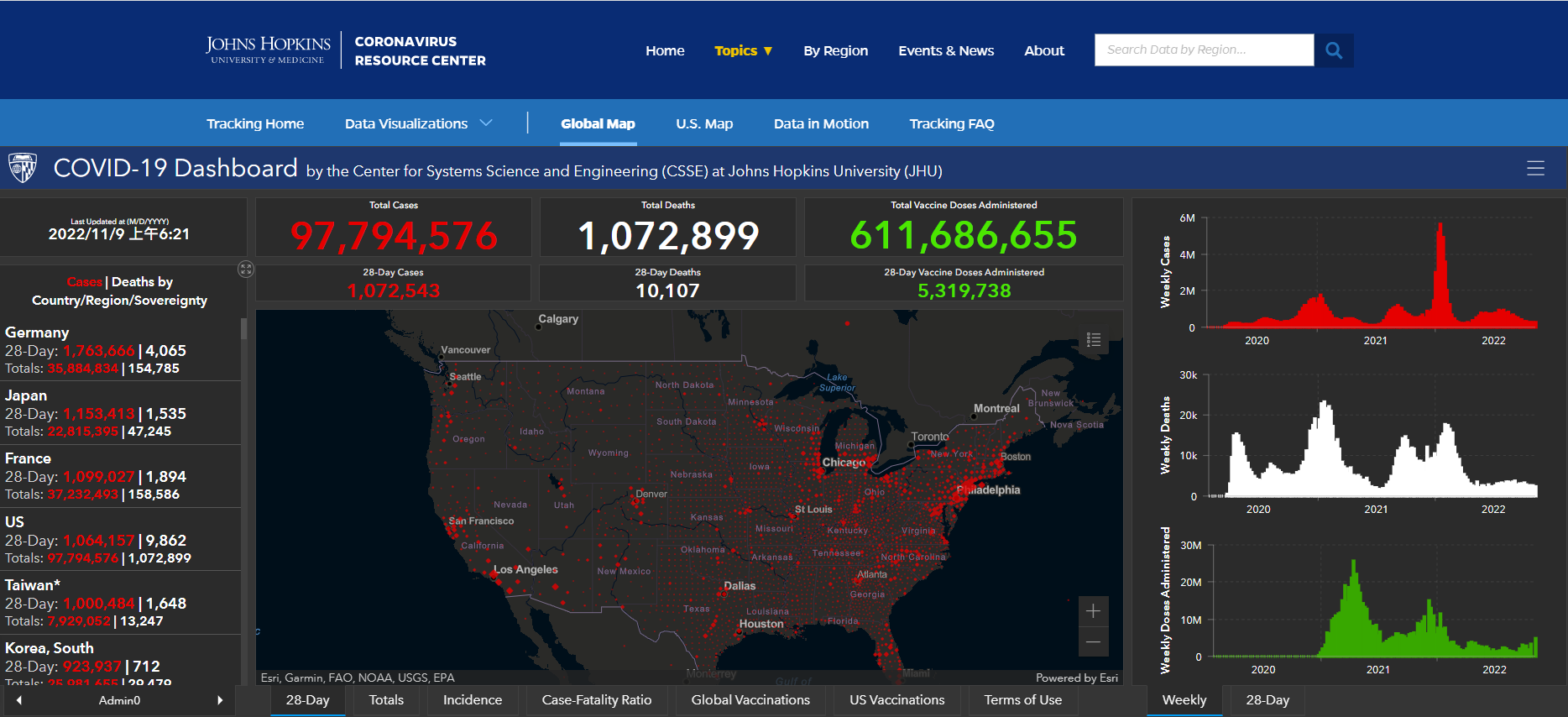Switch charts to 28-Day view
Image resolution: width=1568 pixels, height=717 pixels.
(1267, 700)
